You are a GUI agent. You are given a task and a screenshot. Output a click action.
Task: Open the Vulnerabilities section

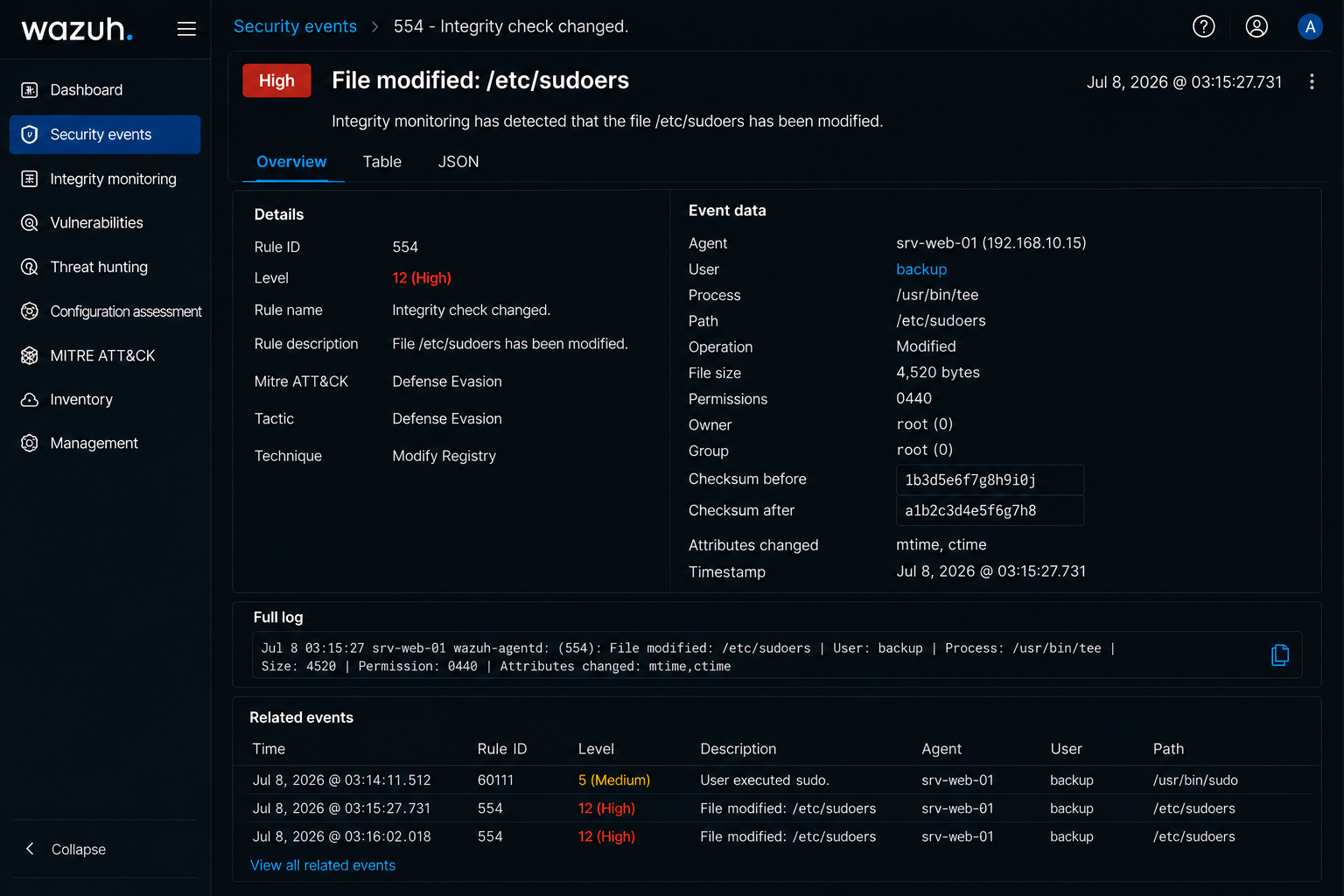[x=105, y=223]
